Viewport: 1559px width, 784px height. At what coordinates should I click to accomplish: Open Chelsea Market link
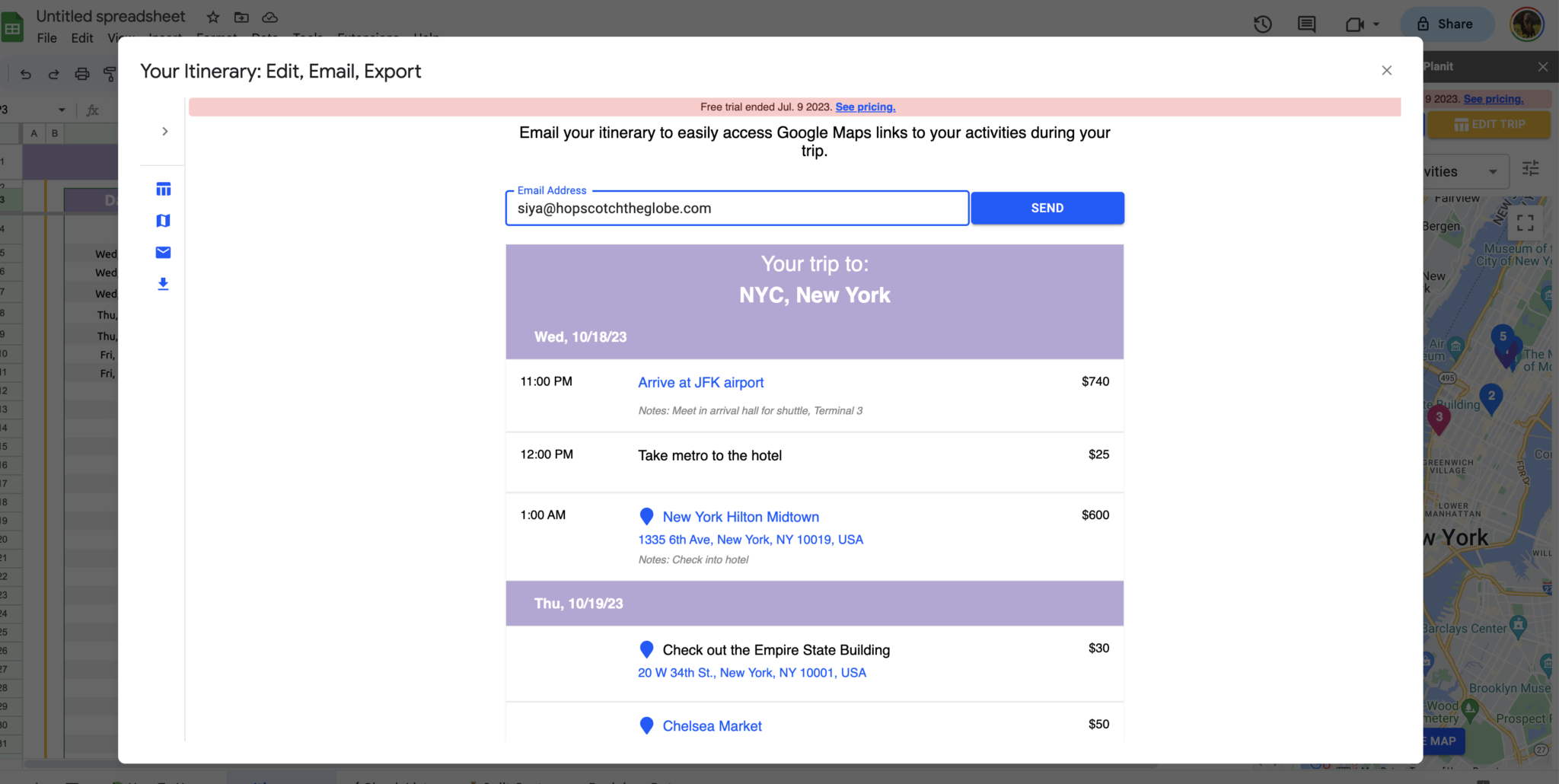tap(712, 726)
